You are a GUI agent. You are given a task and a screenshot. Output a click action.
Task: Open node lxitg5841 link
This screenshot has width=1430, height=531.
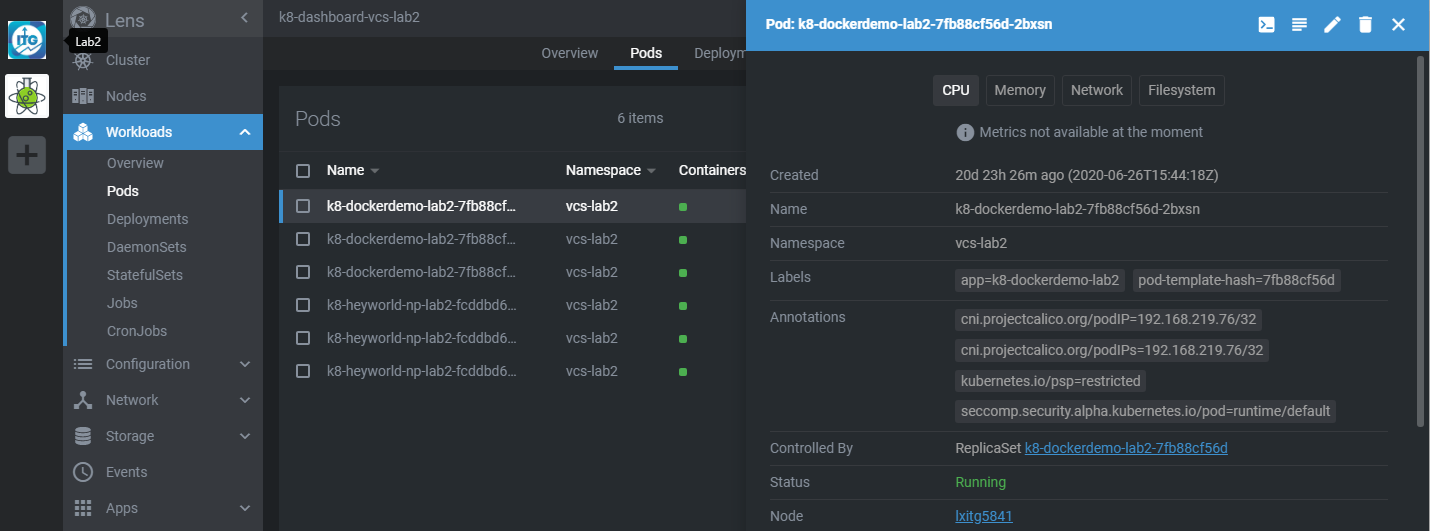coord(984,516)
